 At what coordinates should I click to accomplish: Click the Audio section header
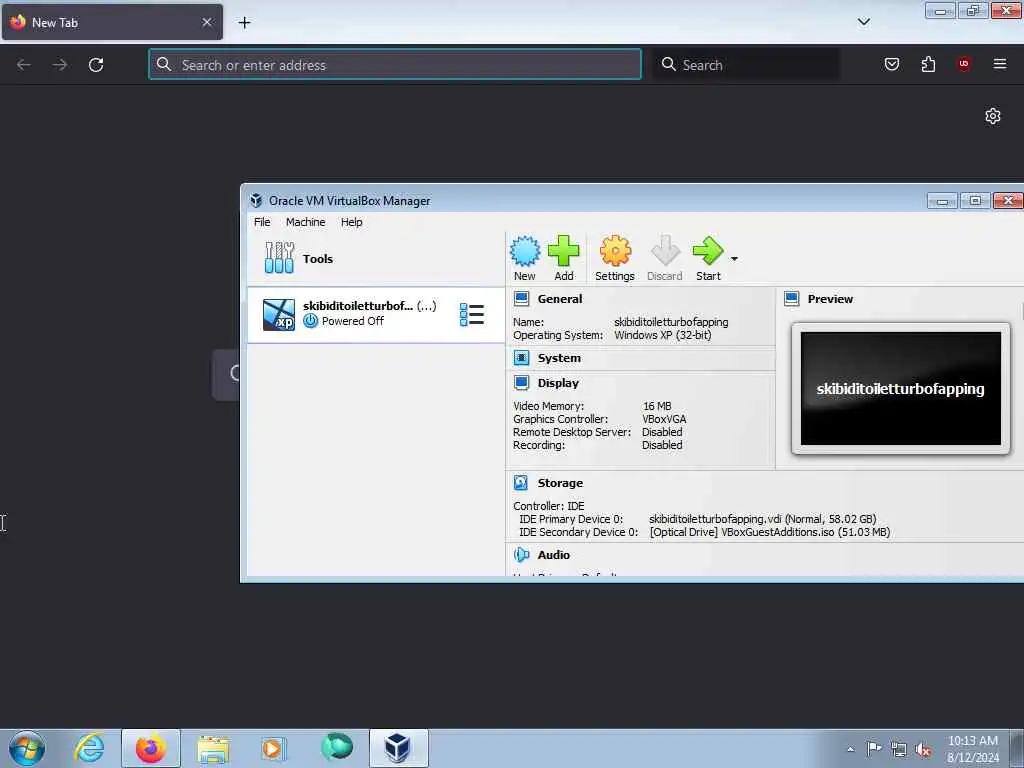553,554
